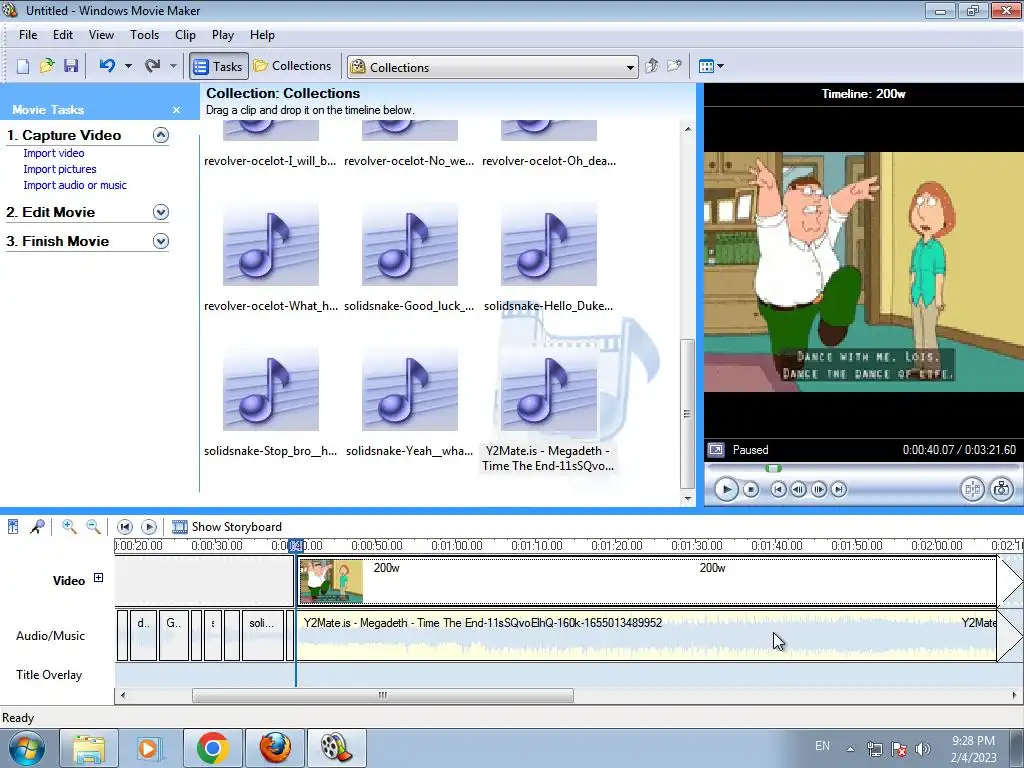The image size is (1024, 768).
Task: Step to the next frame
Action: pyautogui.click(x=819, y=489)
